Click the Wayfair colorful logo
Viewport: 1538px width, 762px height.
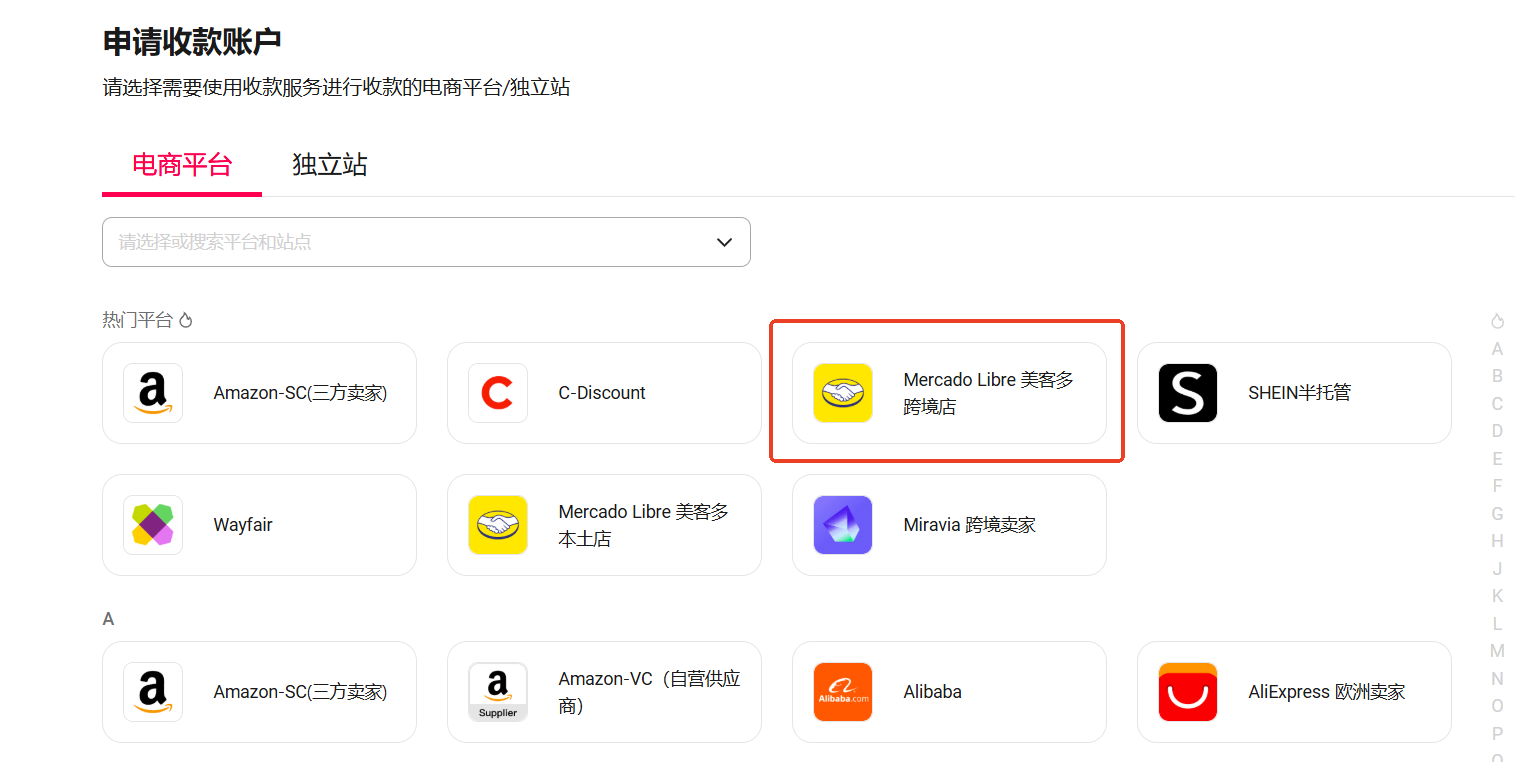click(153, 525)
